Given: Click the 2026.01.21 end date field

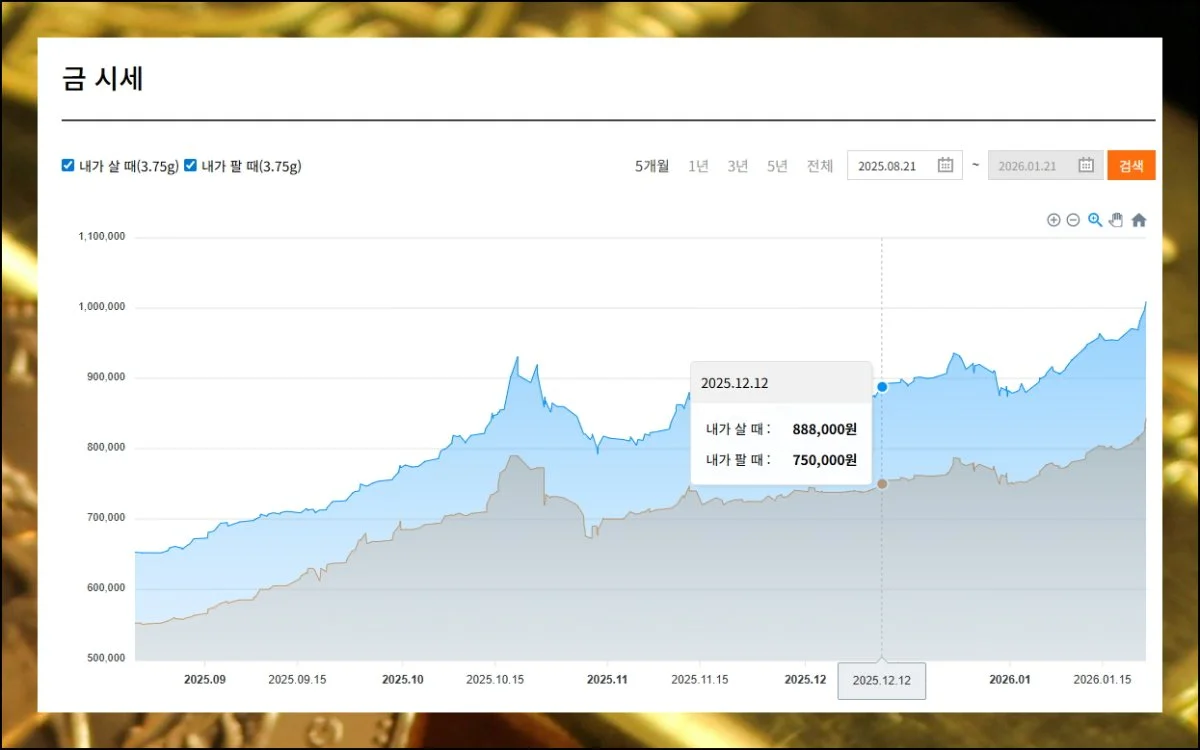Looking at the screenshot, I should coord(1030,166).
